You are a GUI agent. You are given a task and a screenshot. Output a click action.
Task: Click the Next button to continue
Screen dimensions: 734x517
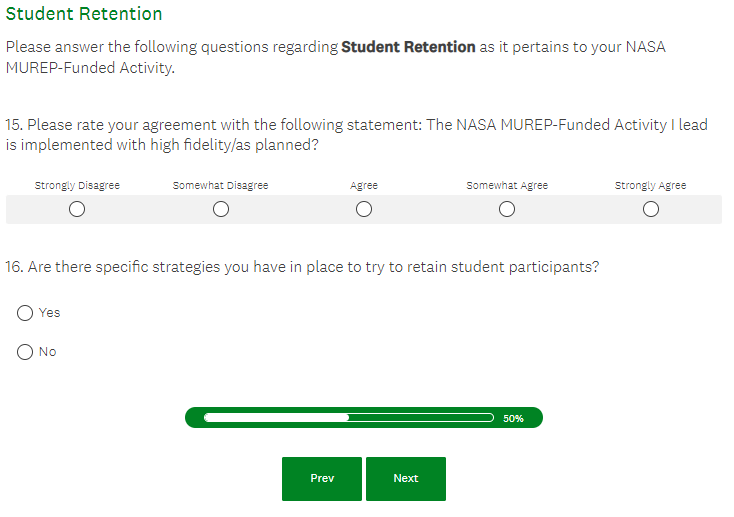(x=406, y=479)
